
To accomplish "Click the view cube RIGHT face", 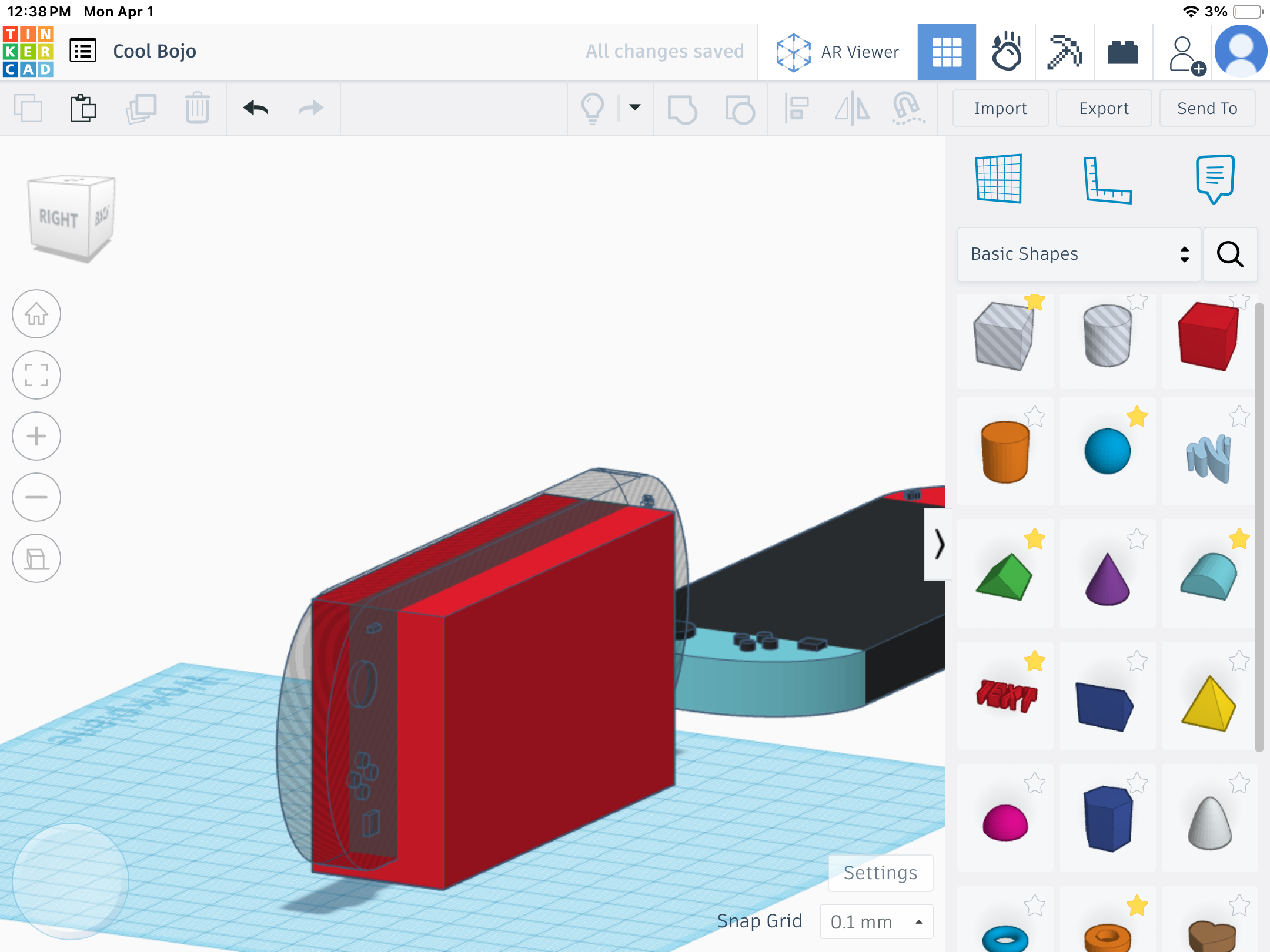I will [x=59, y=219].
